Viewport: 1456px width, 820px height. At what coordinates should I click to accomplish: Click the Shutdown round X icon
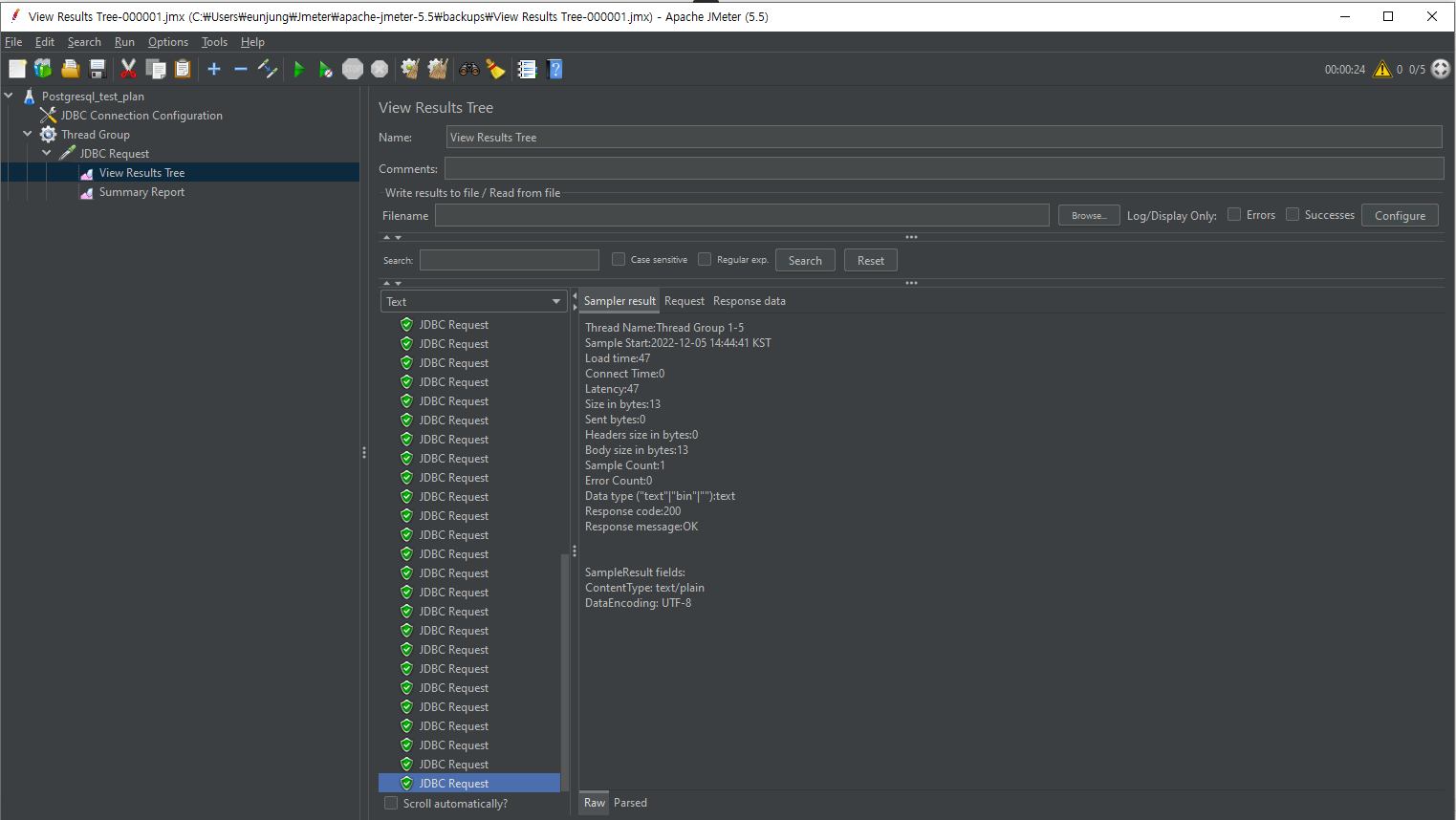[380, 69]
